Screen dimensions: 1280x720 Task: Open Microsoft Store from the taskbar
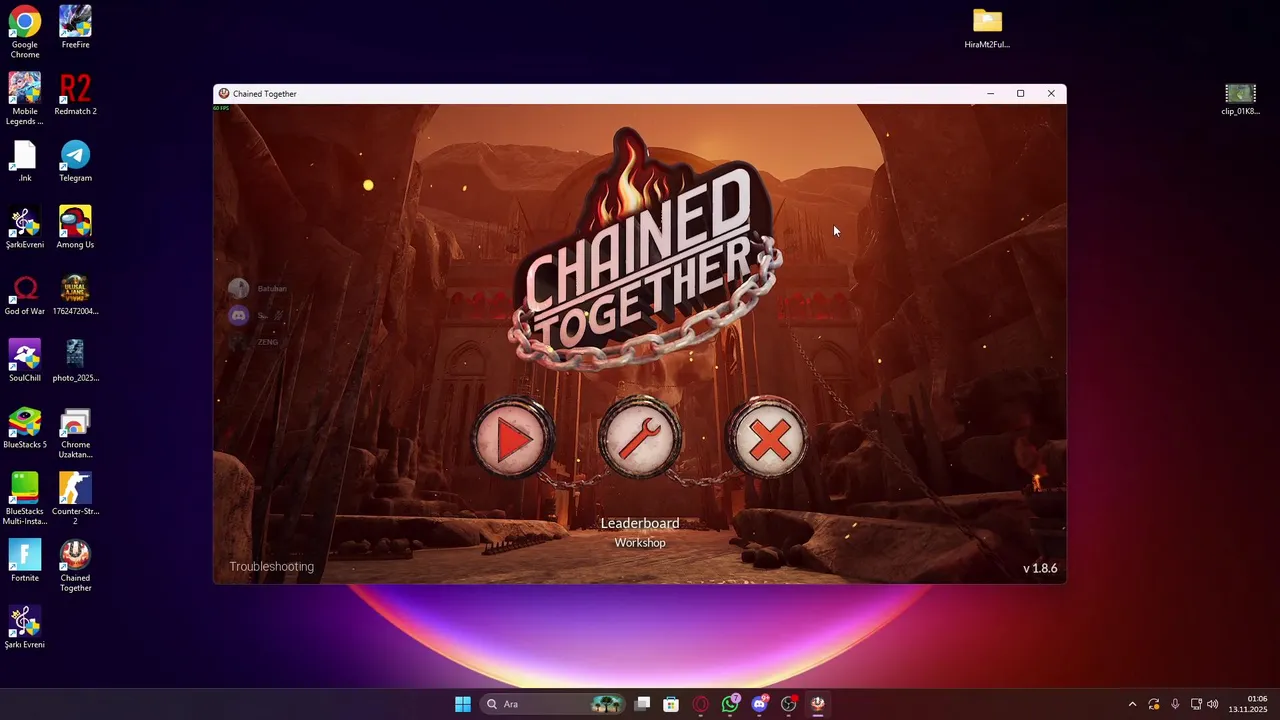point(671,704)
